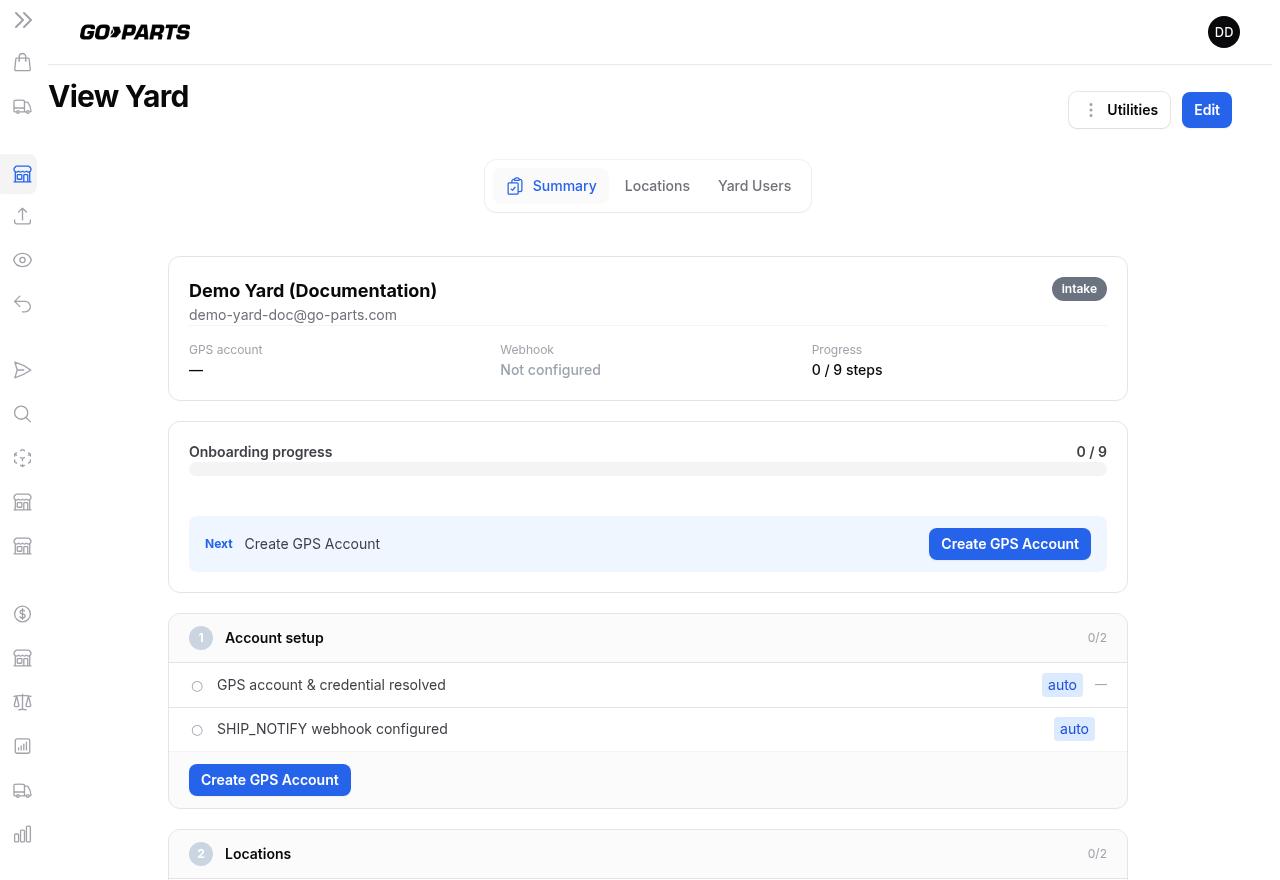Click the "0 / 9" onboarding counter
Image resolution: width=1280 pixels, height=880 pixels.
point(1092,452)
